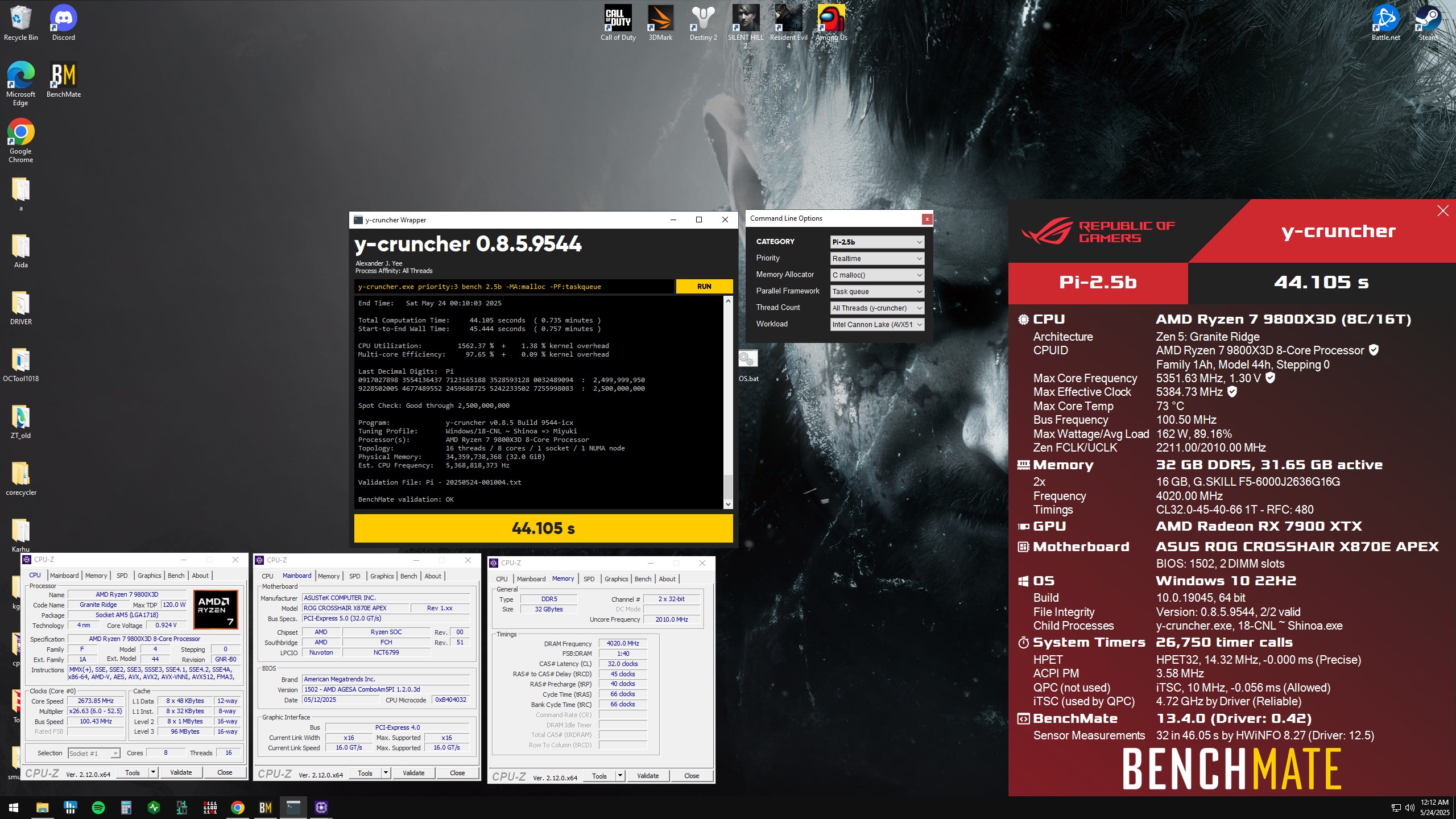Select the Destiny 2 shortcut
The image size is (1456, 819).
click(x=704, y=23)
